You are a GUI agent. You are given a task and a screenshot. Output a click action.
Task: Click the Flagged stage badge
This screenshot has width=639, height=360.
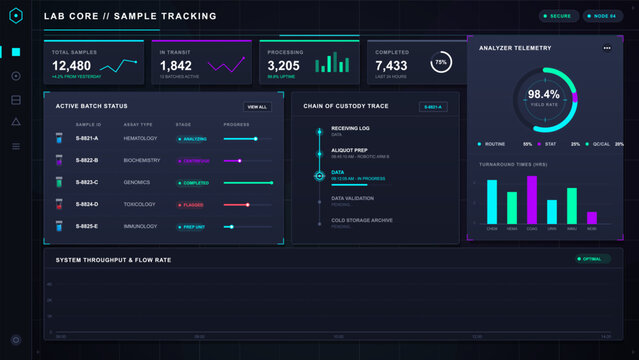click(x=190, y=205)
